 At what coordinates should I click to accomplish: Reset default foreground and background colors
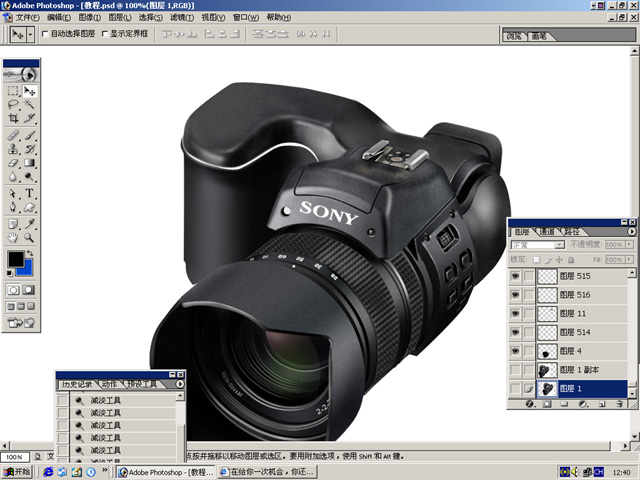coord(10,273)
